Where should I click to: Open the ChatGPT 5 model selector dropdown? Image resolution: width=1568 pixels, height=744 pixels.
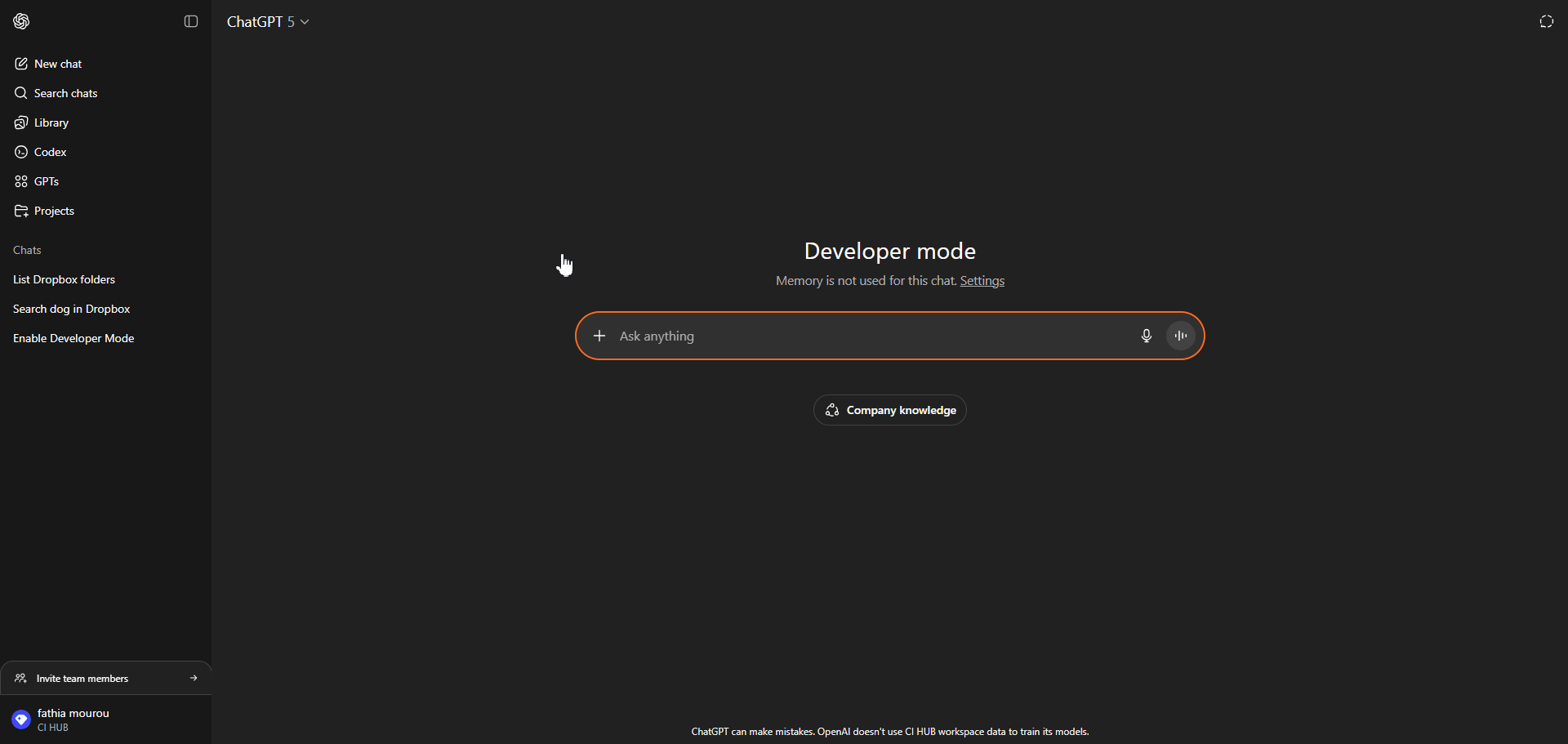pyautogui.click(x=268, y=22)
